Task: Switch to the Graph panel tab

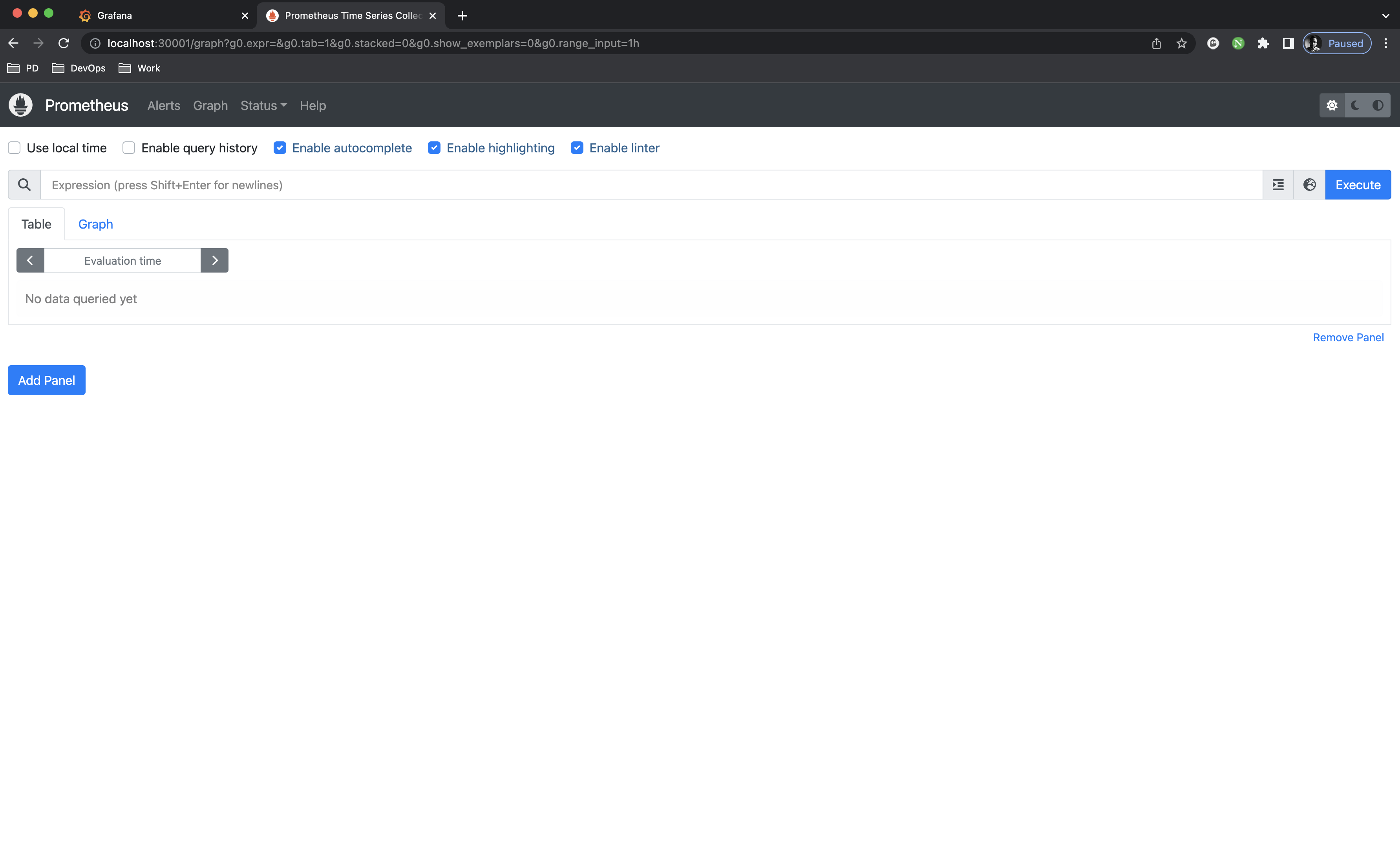Action: (x=95, y=224)
